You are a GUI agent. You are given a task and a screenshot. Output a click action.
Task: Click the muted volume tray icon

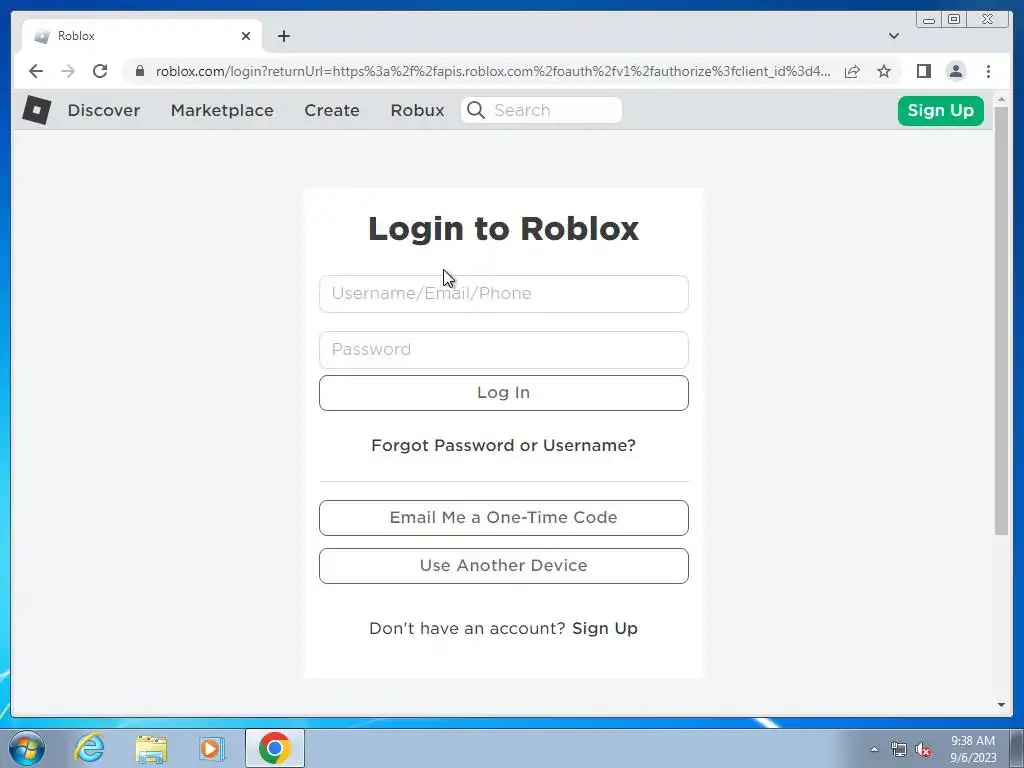923,750
